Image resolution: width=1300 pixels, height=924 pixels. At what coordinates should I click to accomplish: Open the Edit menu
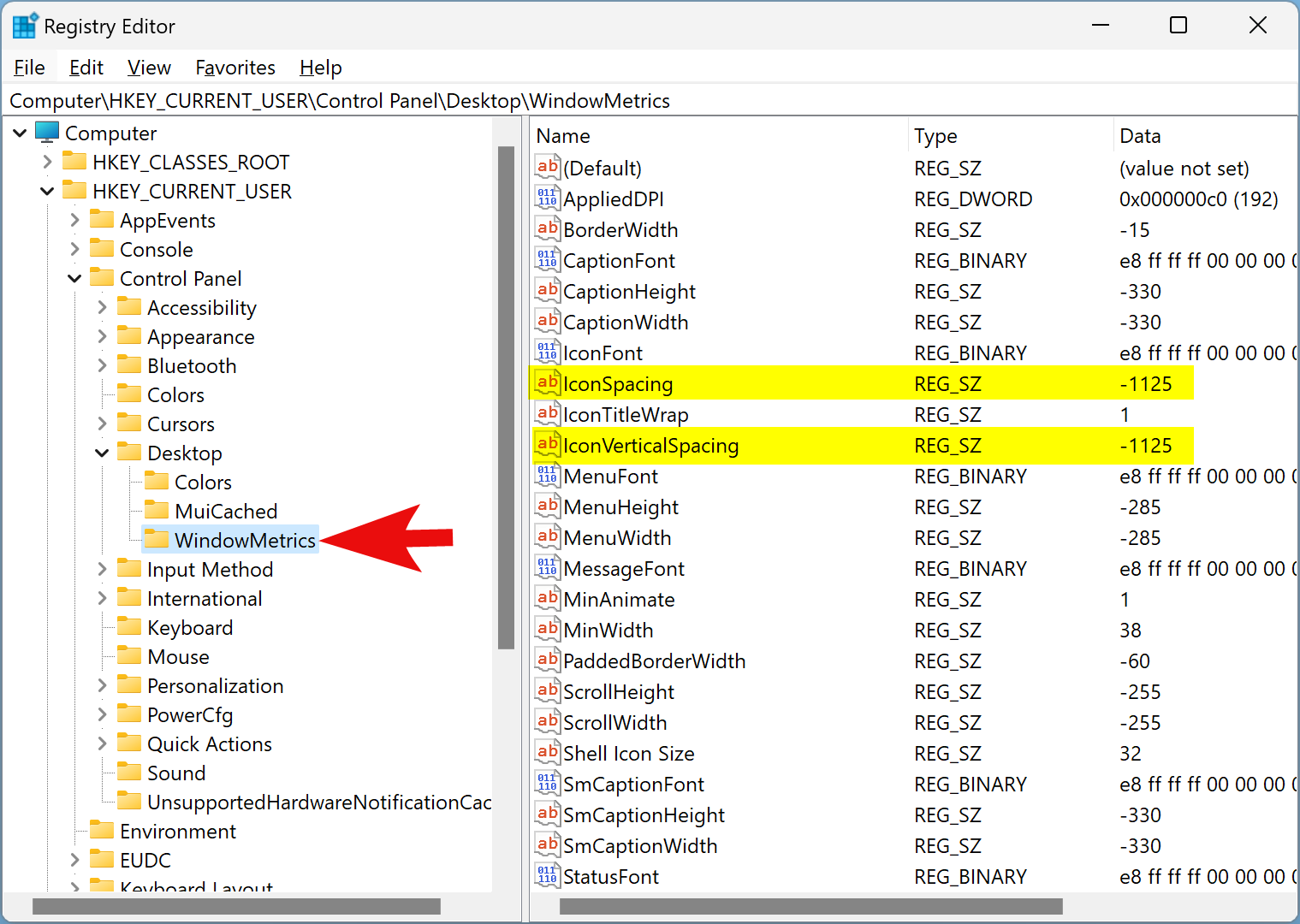[x=86, y=68]
